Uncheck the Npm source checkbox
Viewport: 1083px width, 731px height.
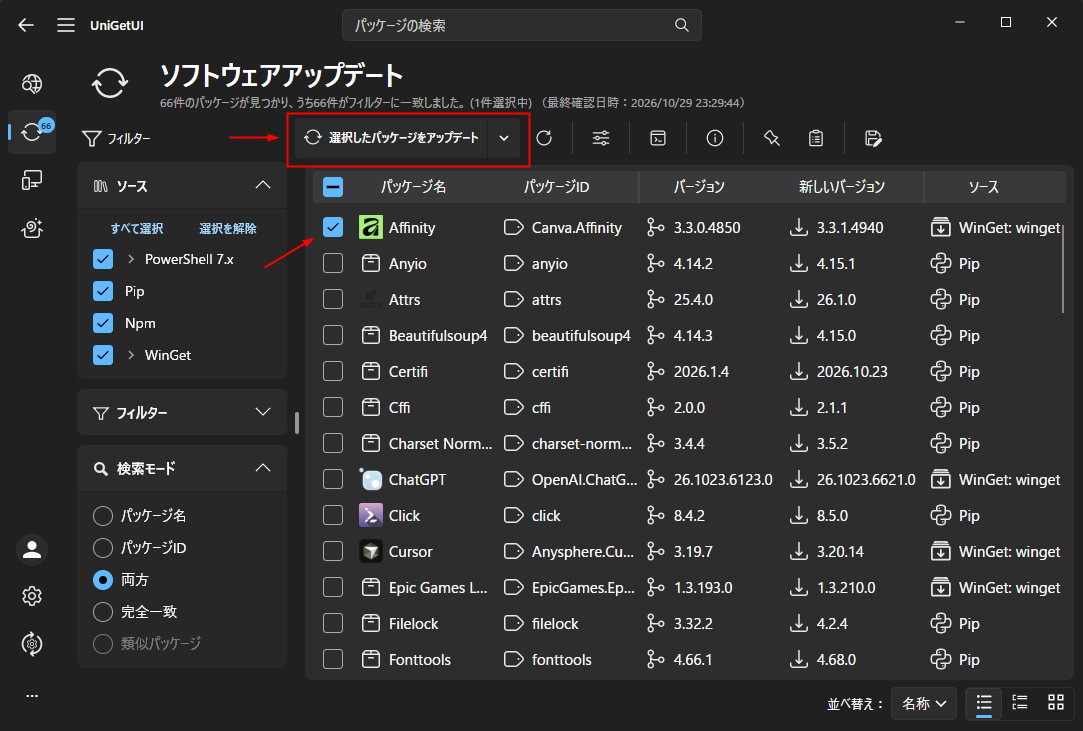[103, 323]
